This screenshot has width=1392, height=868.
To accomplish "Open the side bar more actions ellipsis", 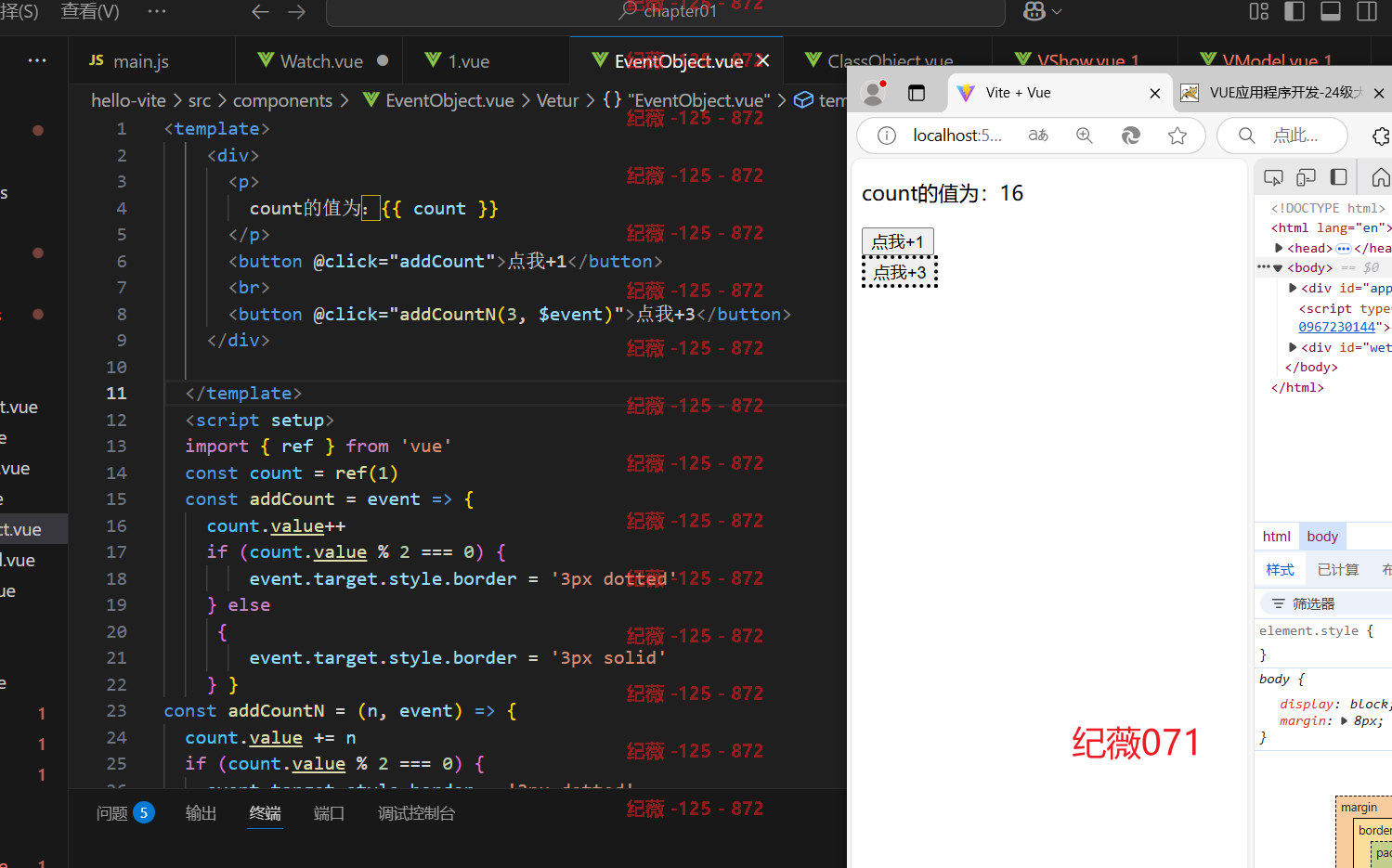I will pyautogui.click(x=37, y=60).
